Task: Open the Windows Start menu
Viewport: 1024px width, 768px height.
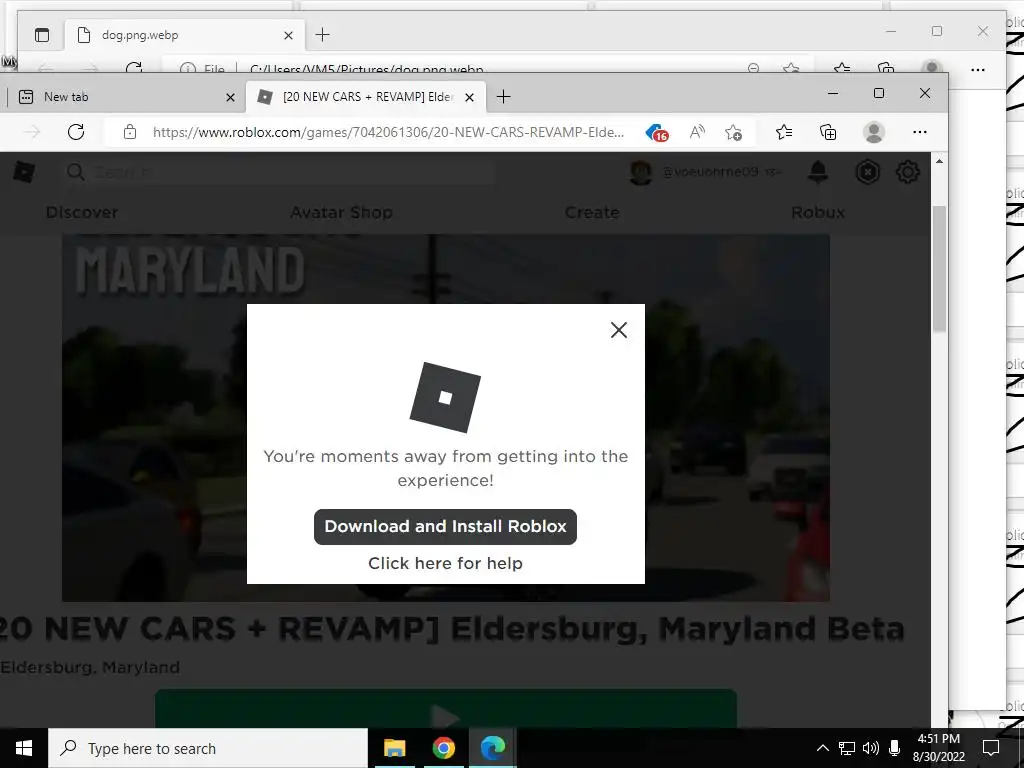Action: [x=24, y=748]
